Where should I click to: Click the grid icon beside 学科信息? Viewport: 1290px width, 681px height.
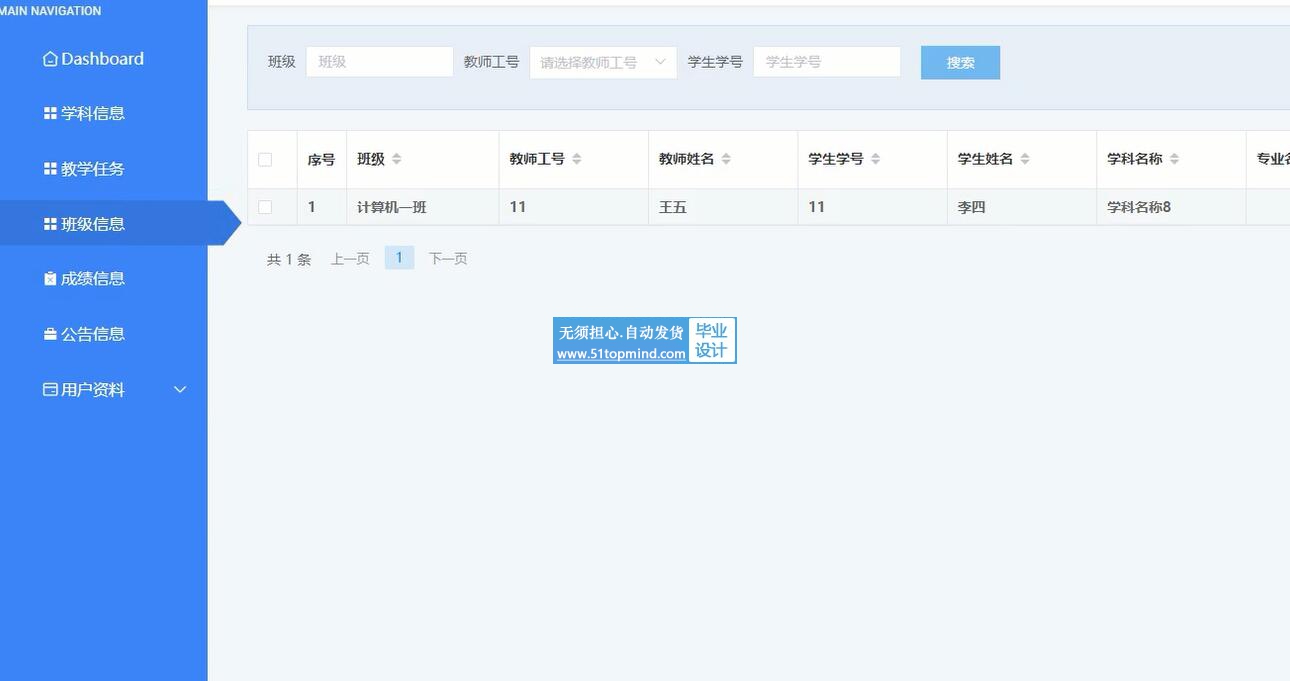(50, 114)
